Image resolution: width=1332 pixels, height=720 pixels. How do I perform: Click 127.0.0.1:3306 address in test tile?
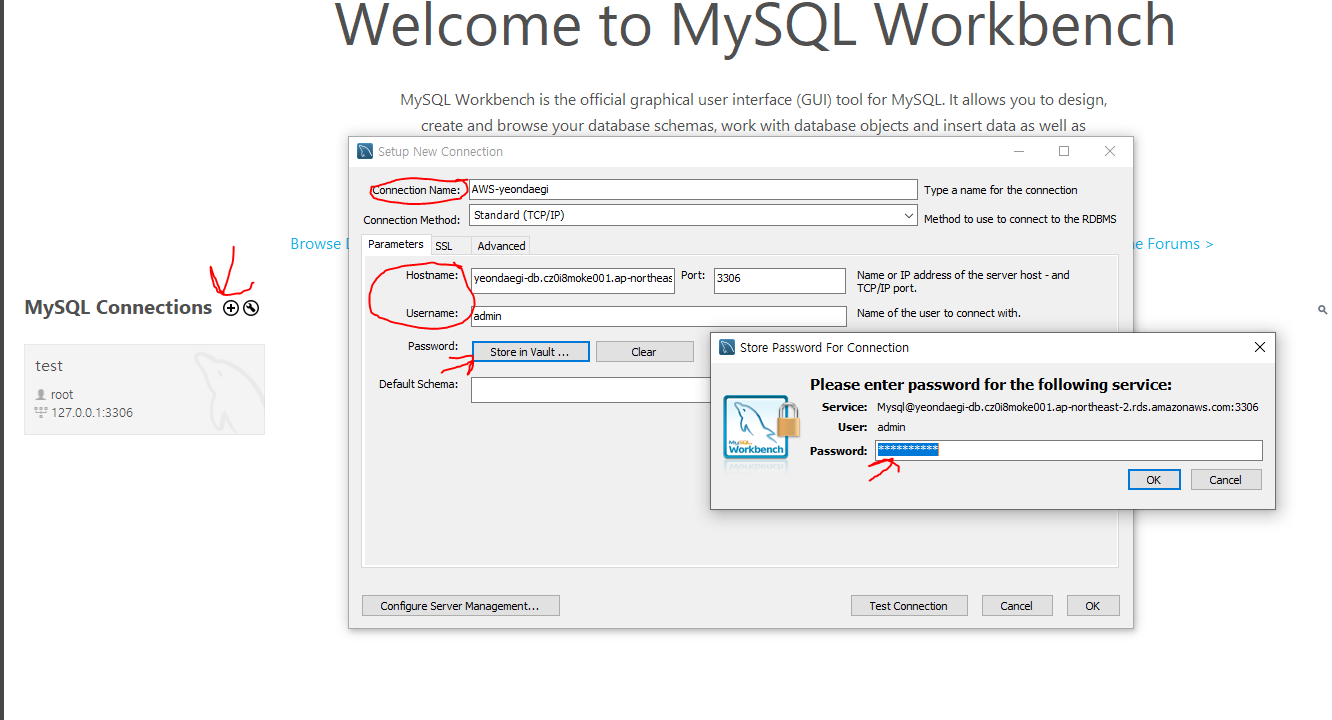(92, 412)
